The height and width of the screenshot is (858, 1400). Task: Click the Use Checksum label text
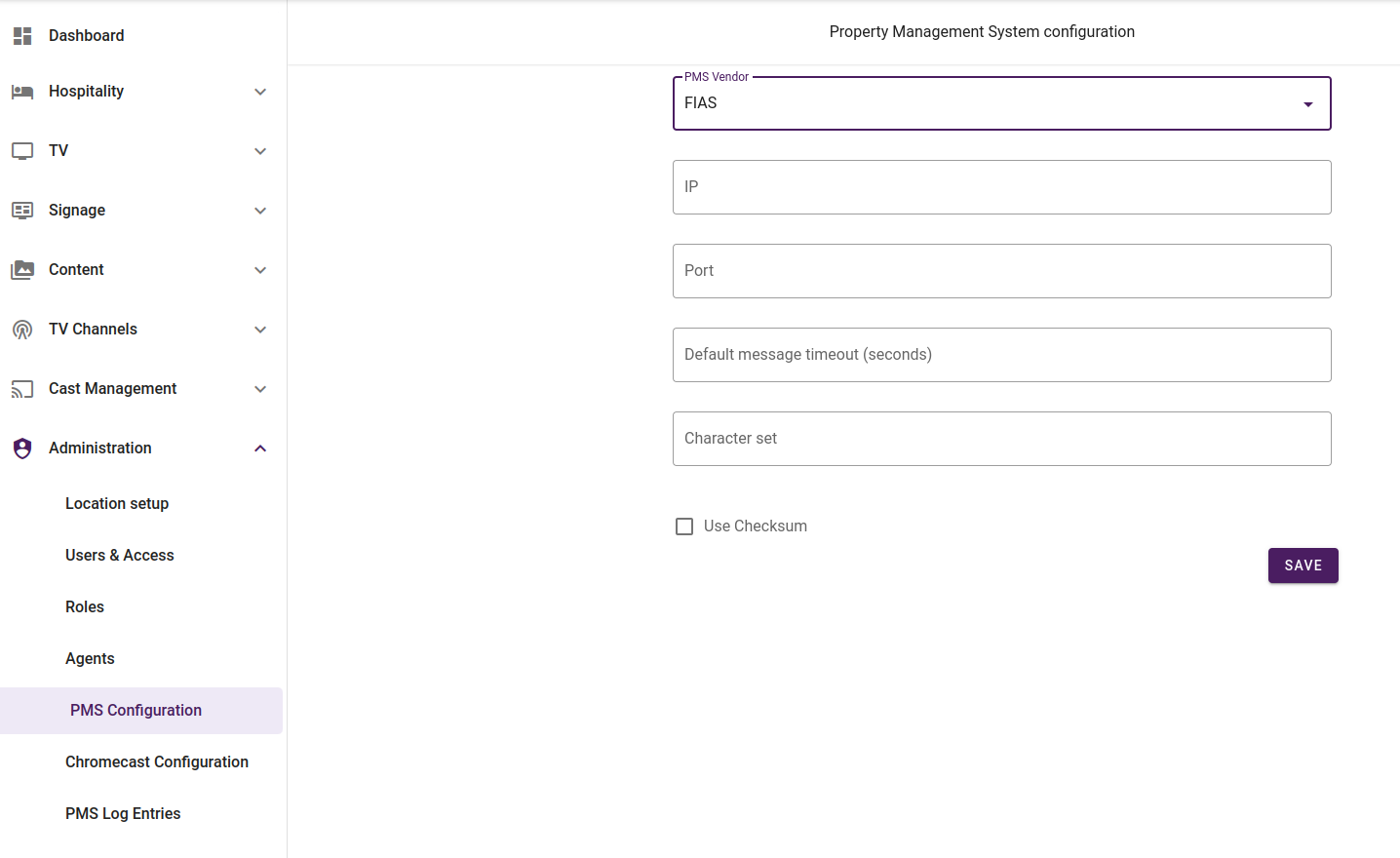(x=756, y=526)
